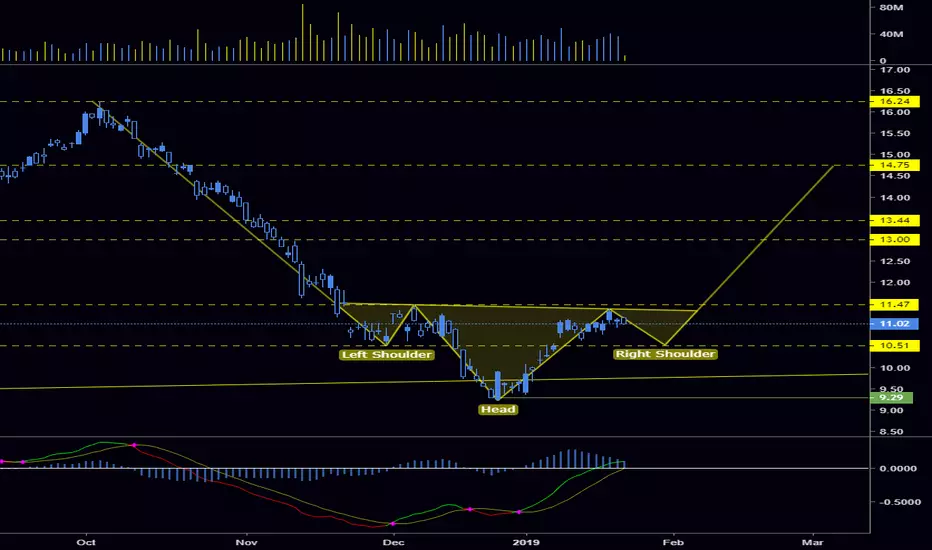Click the Mar date axis label
This screenshot has height=550, width=932.
[x=813, y=542]
